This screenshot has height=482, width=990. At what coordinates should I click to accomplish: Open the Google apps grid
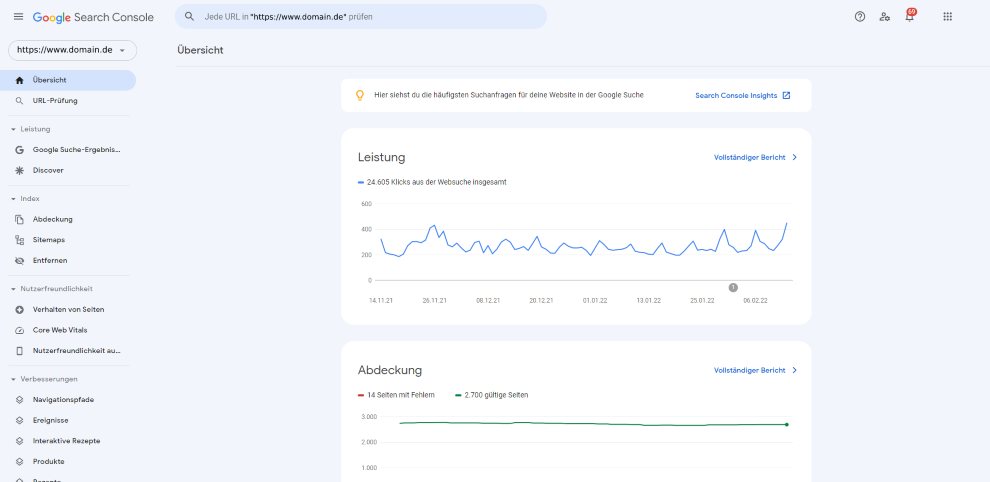947,17
